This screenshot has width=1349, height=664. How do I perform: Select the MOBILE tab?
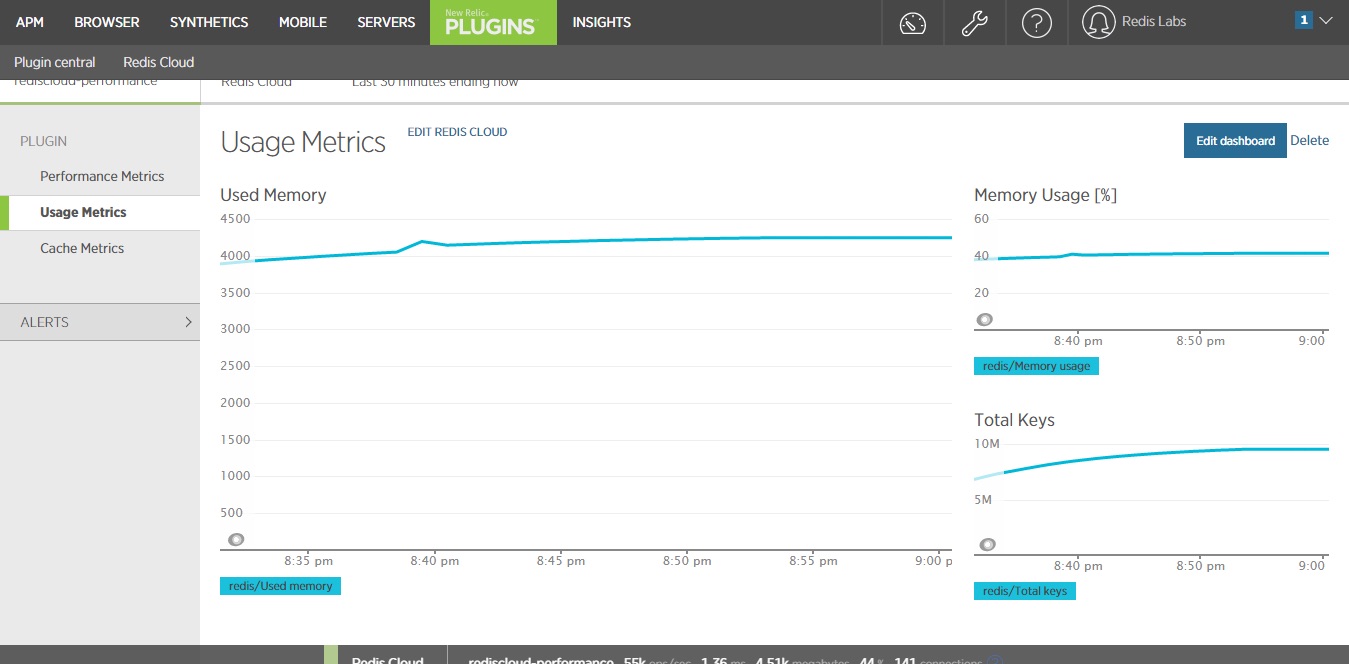coord(303,22)
